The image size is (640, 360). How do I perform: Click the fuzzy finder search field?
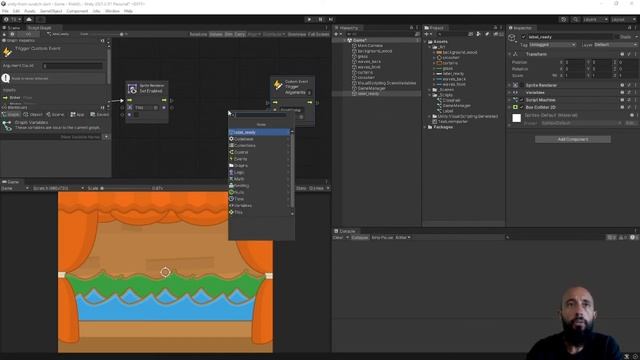tap(259, 115)
